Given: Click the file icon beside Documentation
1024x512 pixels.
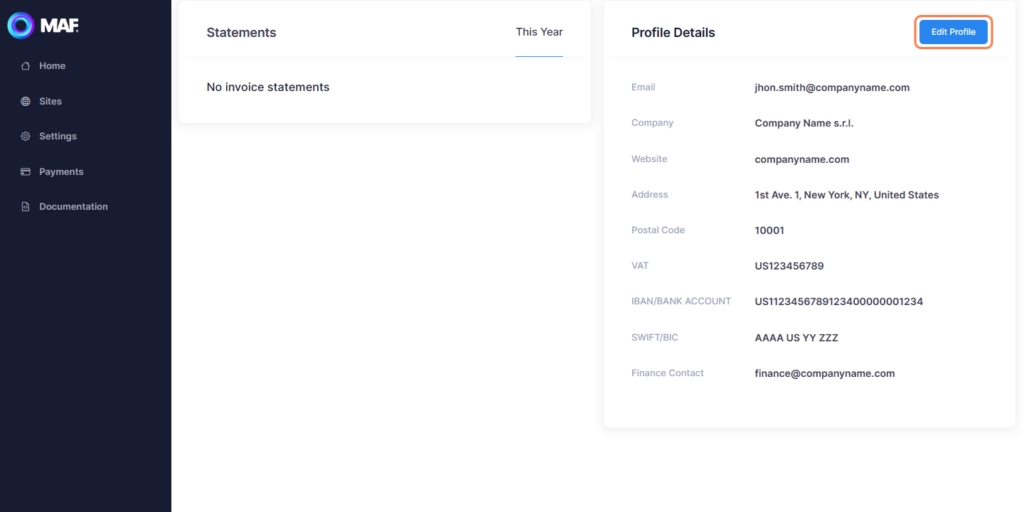Looking at the screenshot, I should click(x=26, y=207).
